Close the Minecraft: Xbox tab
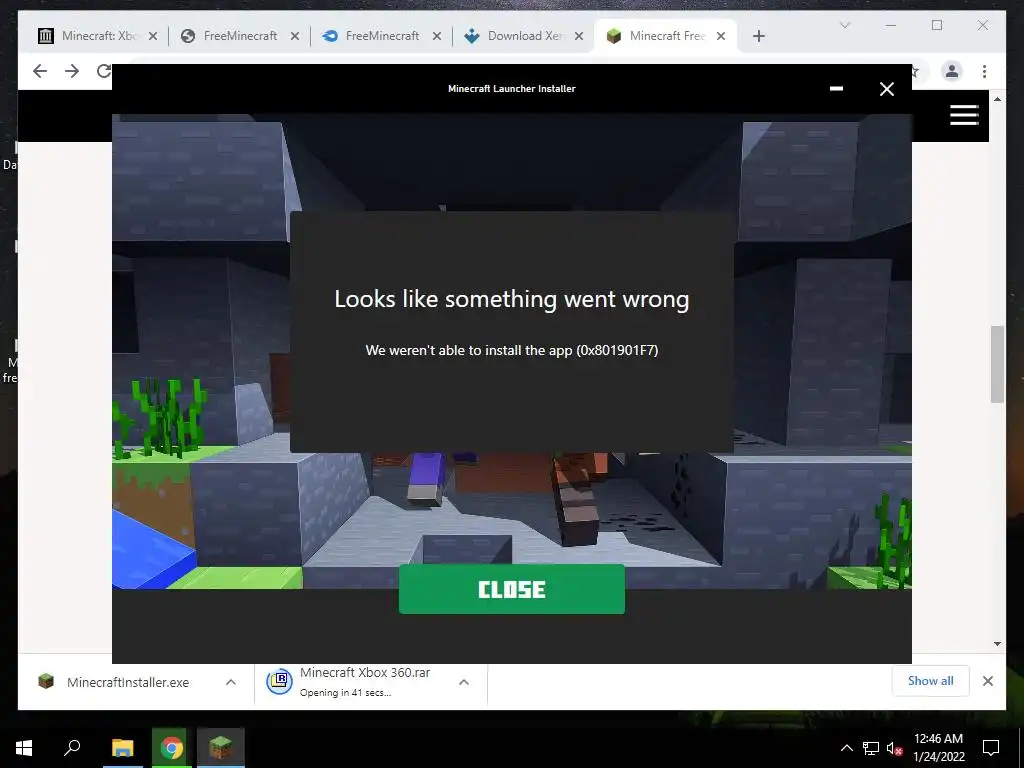 click(x=153, y=36)
